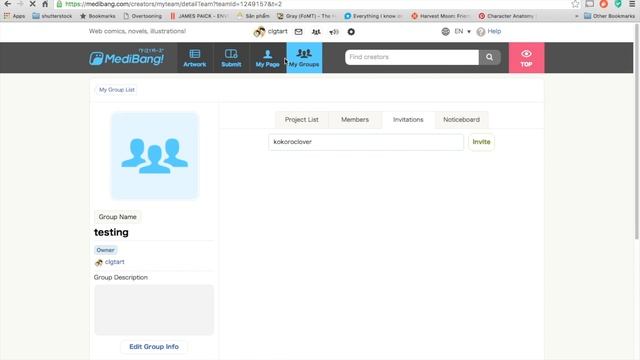Click the Invite button
This screenshot has width=640, height=360.
coord(481,142)
